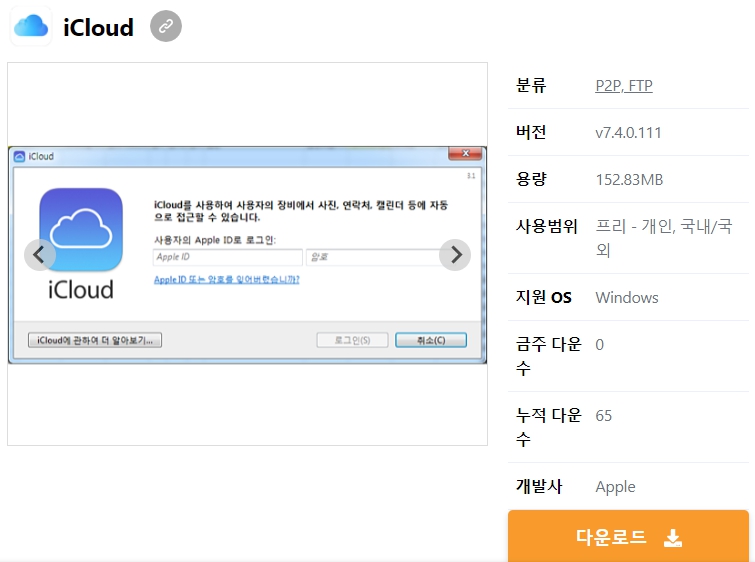755x562 pixels.
Task: Copy link using the chain icon
Action: [166, 26]
